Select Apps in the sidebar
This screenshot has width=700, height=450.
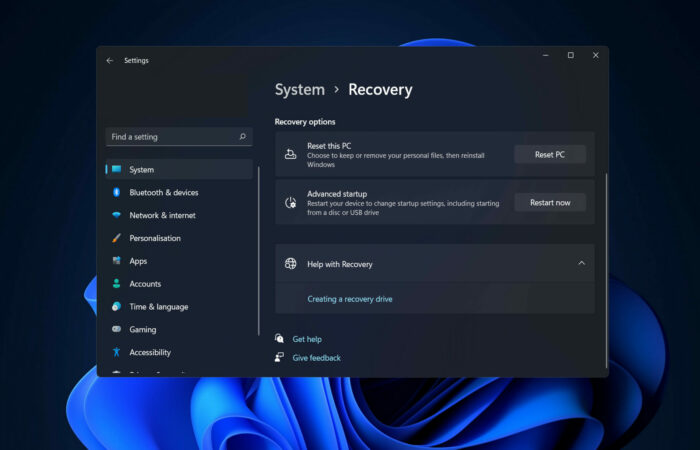coord(179,261)
